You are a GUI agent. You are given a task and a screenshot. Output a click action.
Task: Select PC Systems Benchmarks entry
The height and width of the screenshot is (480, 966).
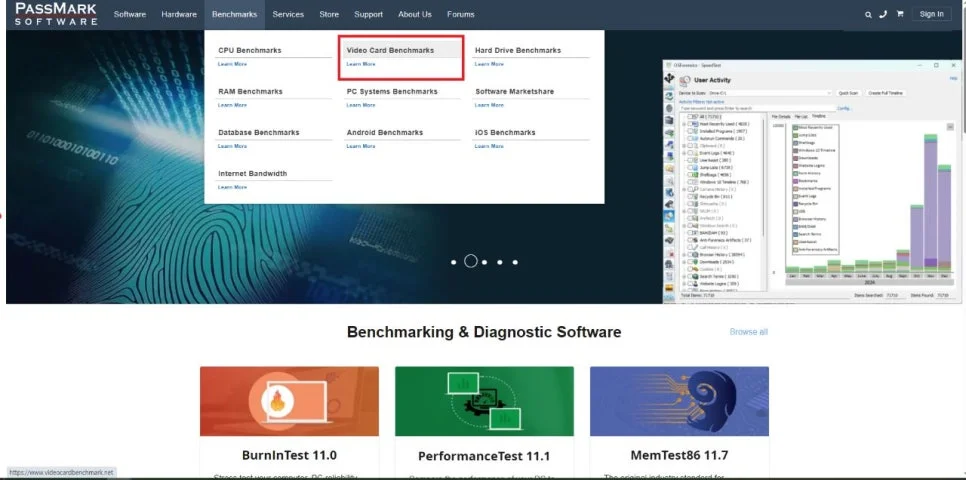pos(392,91)
